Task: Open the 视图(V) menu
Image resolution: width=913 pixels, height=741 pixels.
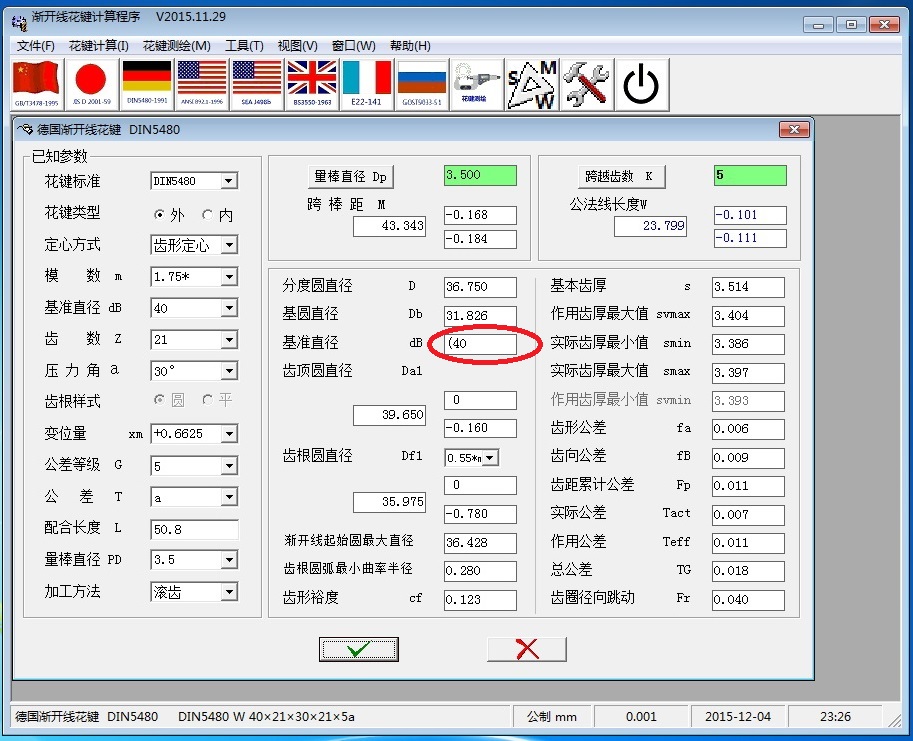Action: pos(298,45)
